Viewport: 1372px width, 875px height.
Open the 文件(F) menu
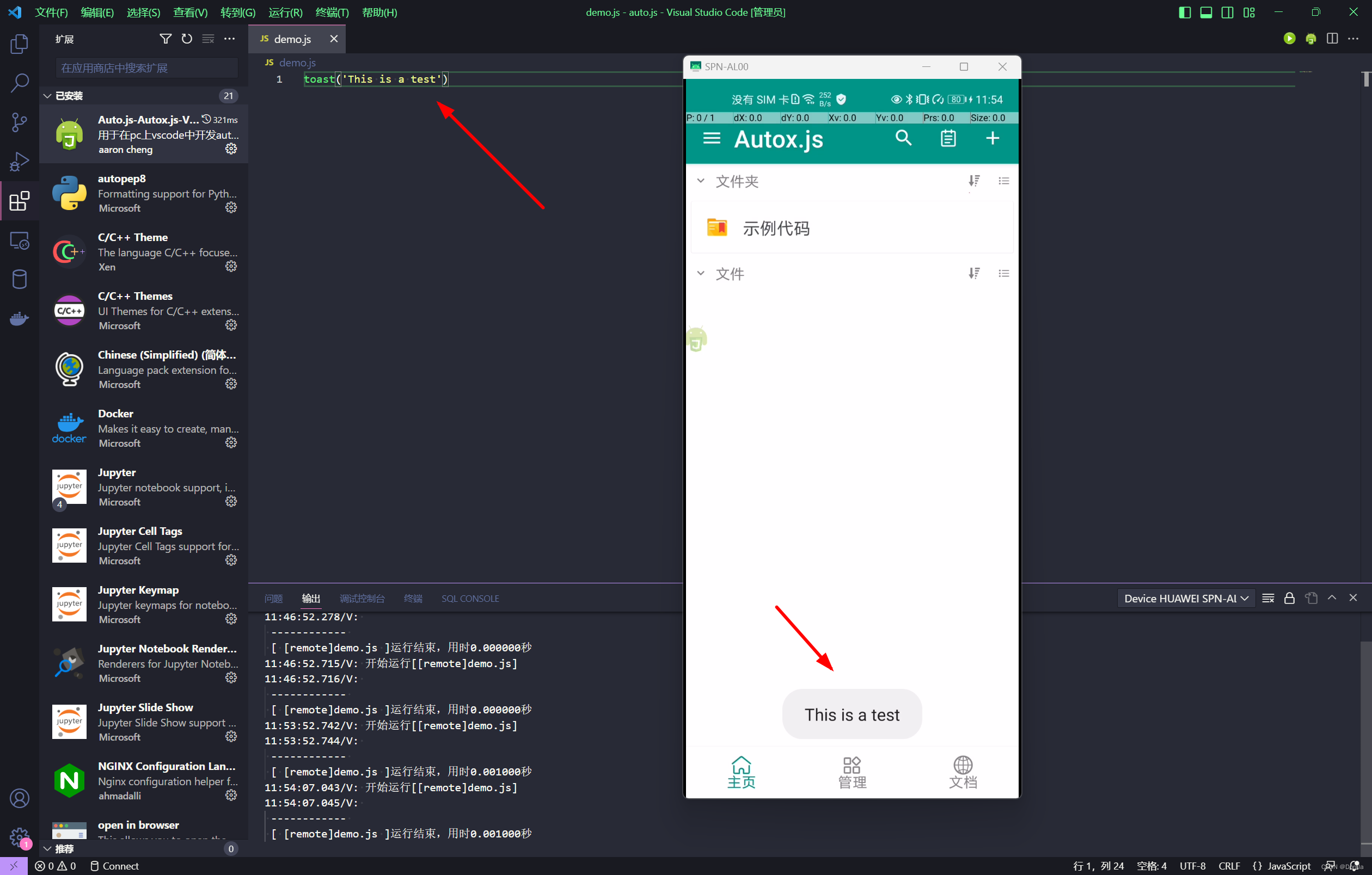coord(51,12)
